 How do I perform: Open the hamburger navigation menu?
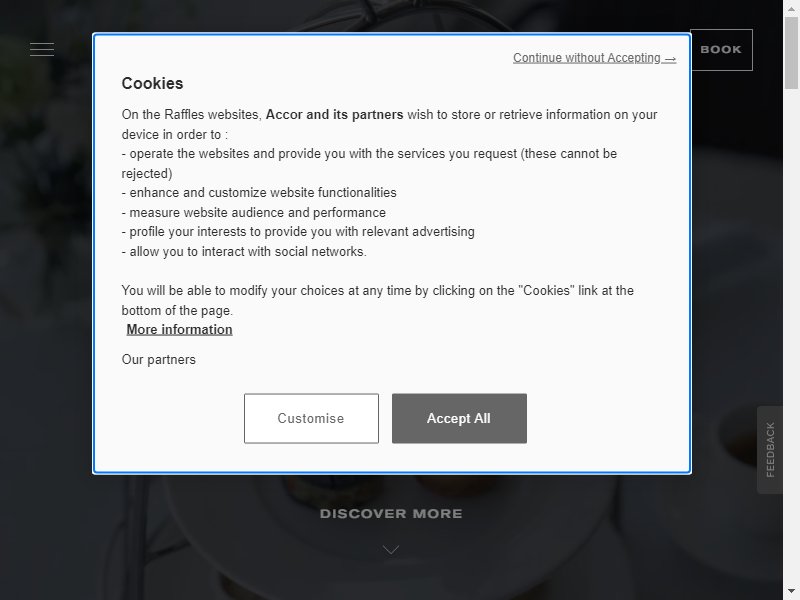pyautogui.click(x=42, y=49)
